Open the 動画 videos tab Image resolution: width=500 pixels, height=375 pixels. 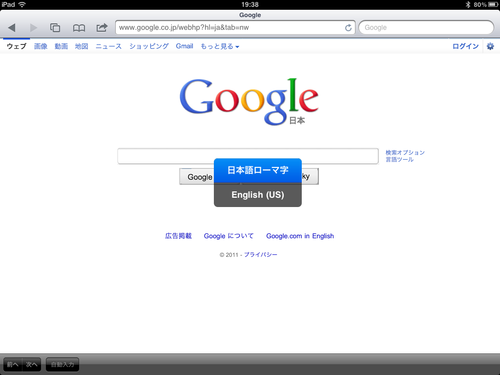pyautogui.click(x=61, y=46)
